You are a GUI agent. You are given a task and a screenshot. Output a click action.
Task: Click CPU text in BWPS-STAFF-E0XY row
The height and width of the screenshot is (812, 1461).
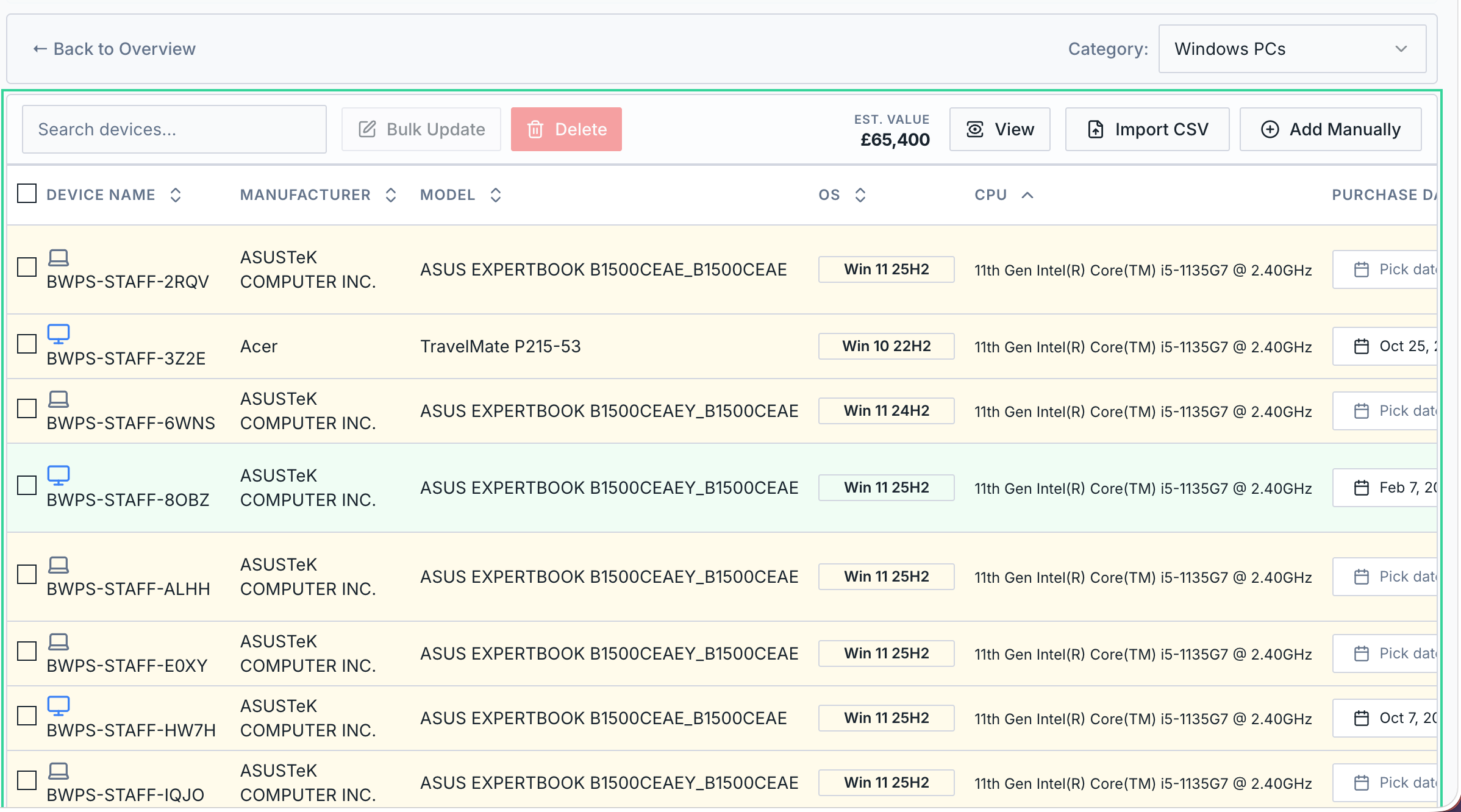(x=1143, y=654)
